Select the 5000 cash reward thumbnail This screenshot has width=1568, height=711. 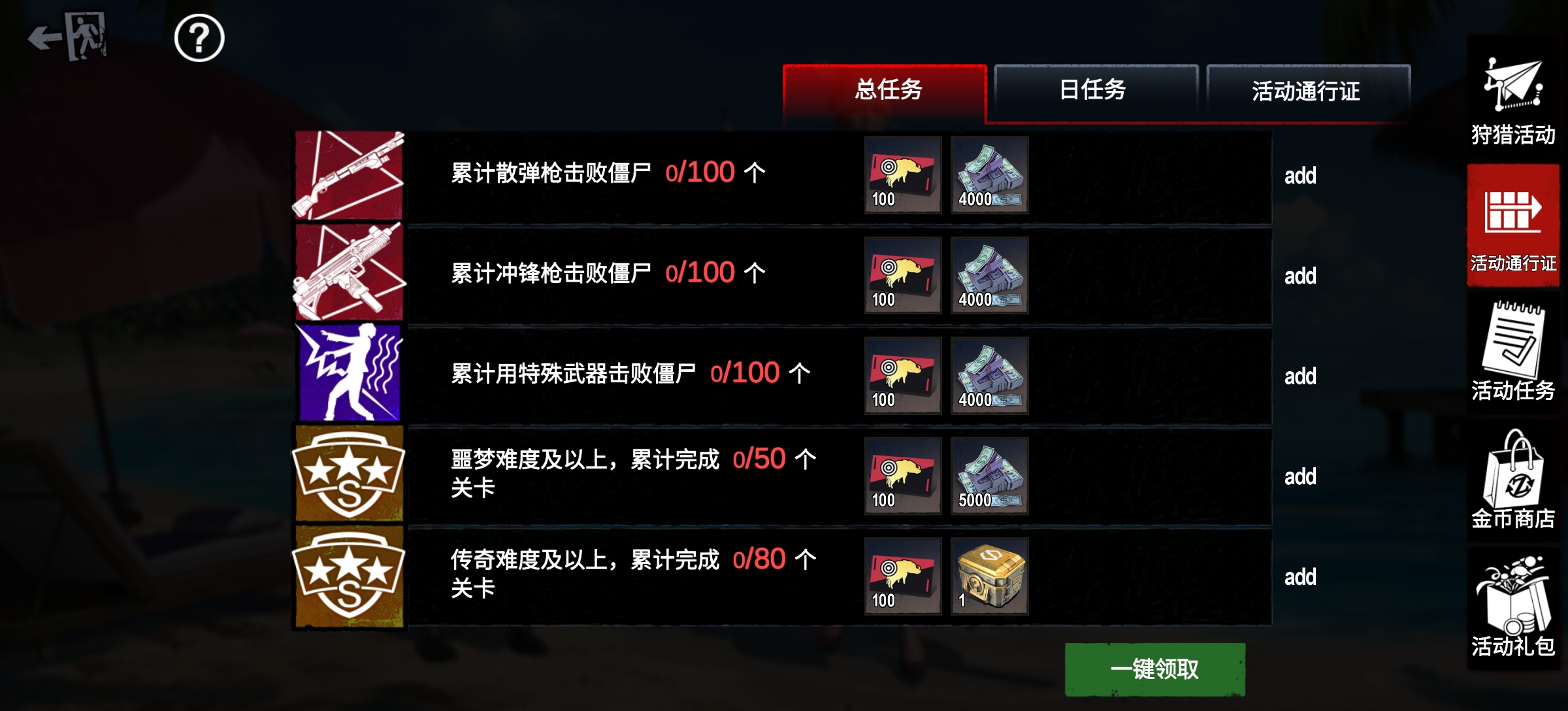990,476
